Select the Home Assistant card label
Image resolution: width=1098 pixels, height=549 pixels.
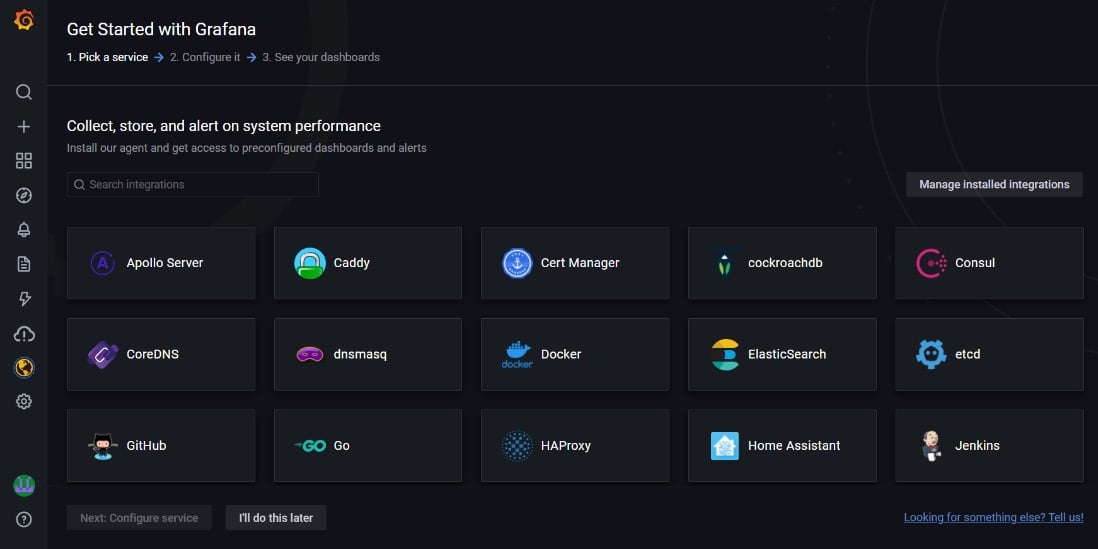click(794, 445)
